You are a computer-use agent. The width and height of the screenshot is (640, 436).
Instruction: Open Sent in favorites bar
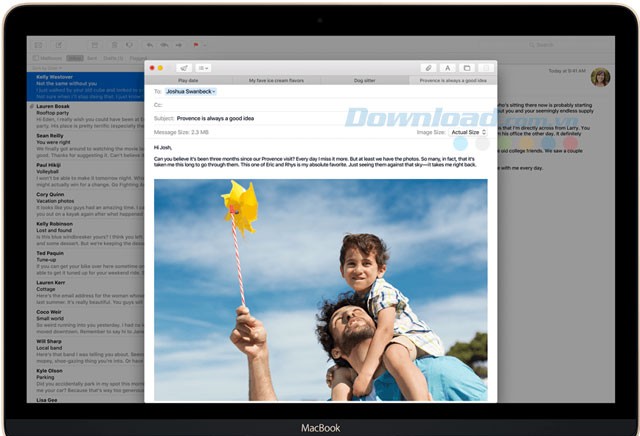click(x=92, y=58)
